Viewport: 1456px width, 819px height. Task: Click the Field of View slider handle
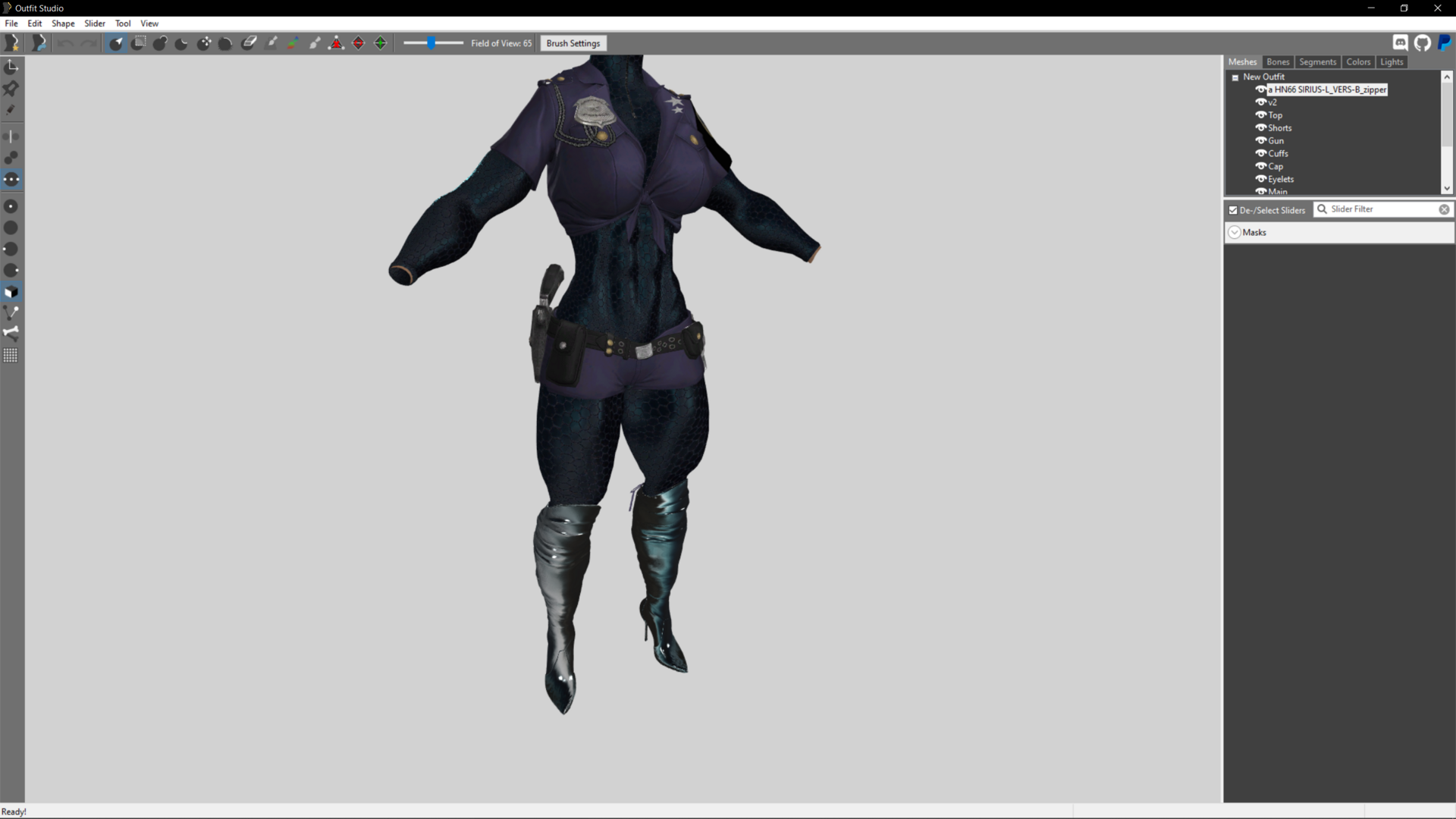(431, 43)
